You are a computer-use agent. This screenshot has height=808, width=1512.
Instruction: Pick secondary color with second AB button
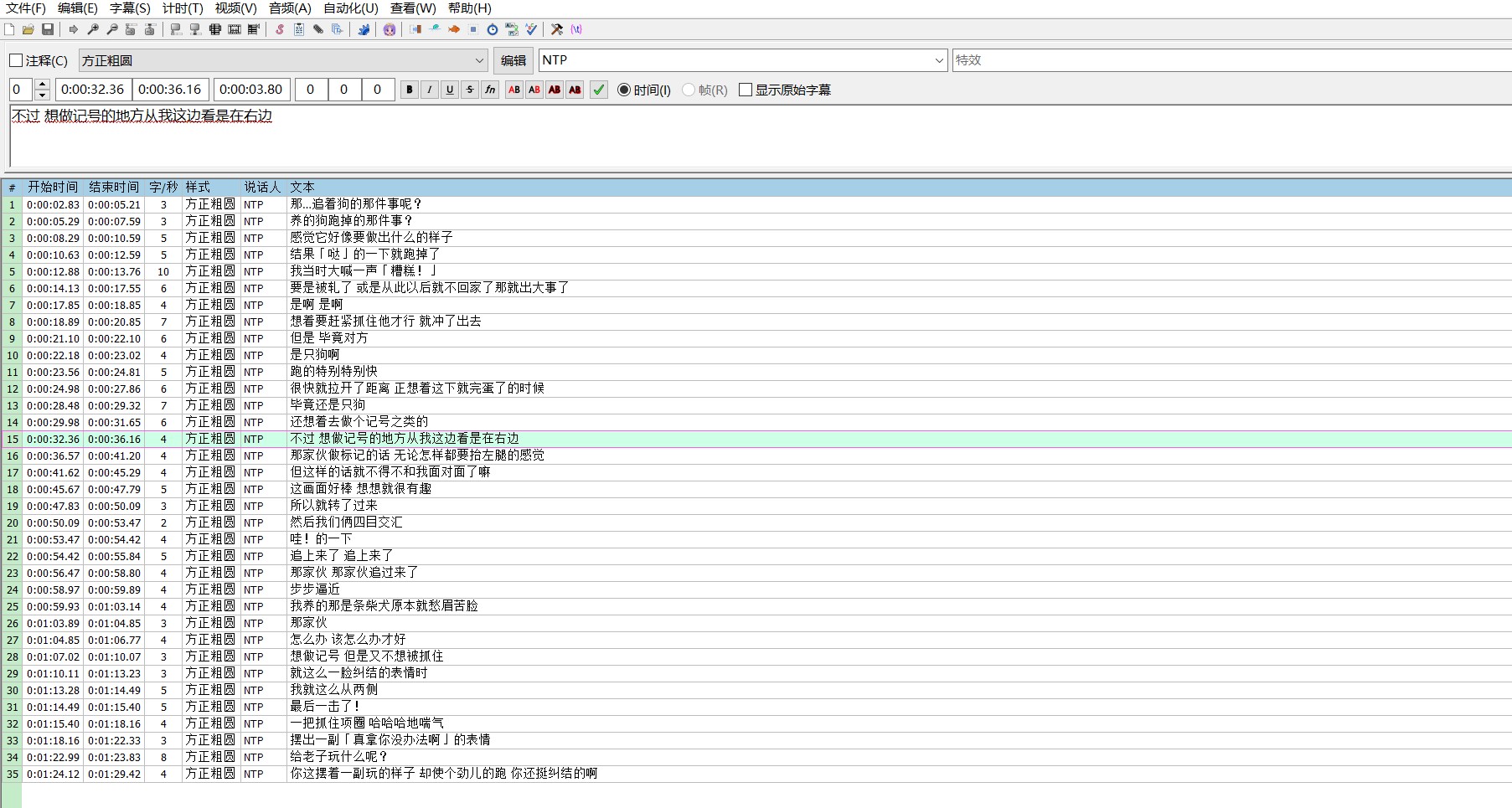click(534, 90)
